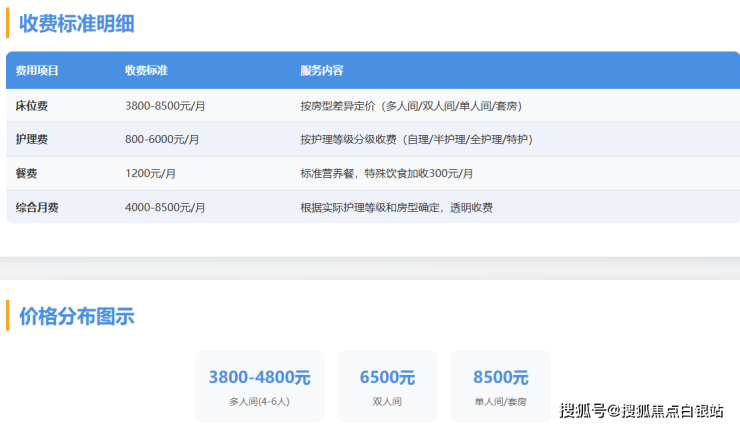Click the 价格分布图示 section heading
Viewport: 740px width, 427px height.
point(77,316)
